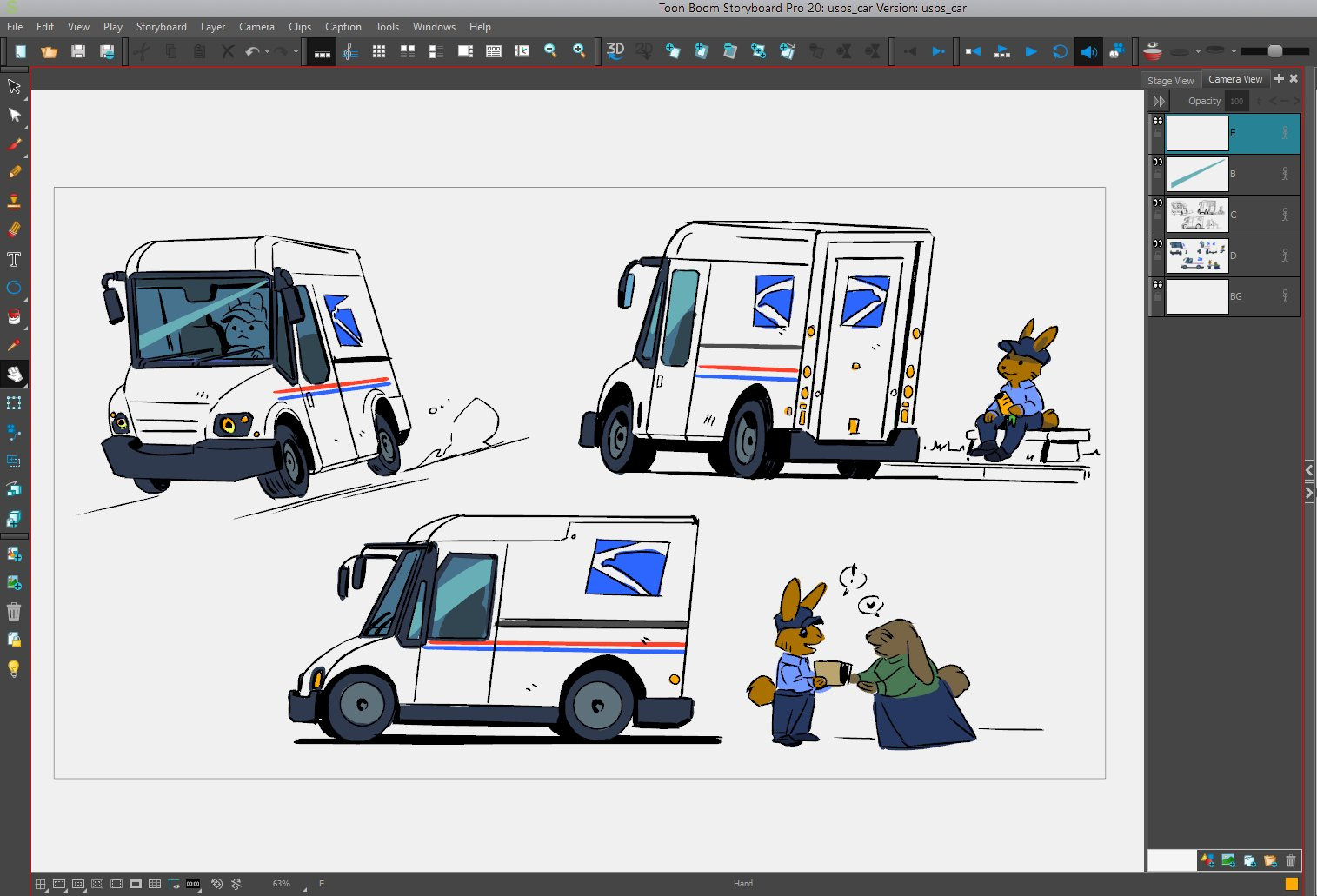The width and height of the screenshot is (1317, 896).
Task: Select layer C thumbnail
Action: point(1197,215)
